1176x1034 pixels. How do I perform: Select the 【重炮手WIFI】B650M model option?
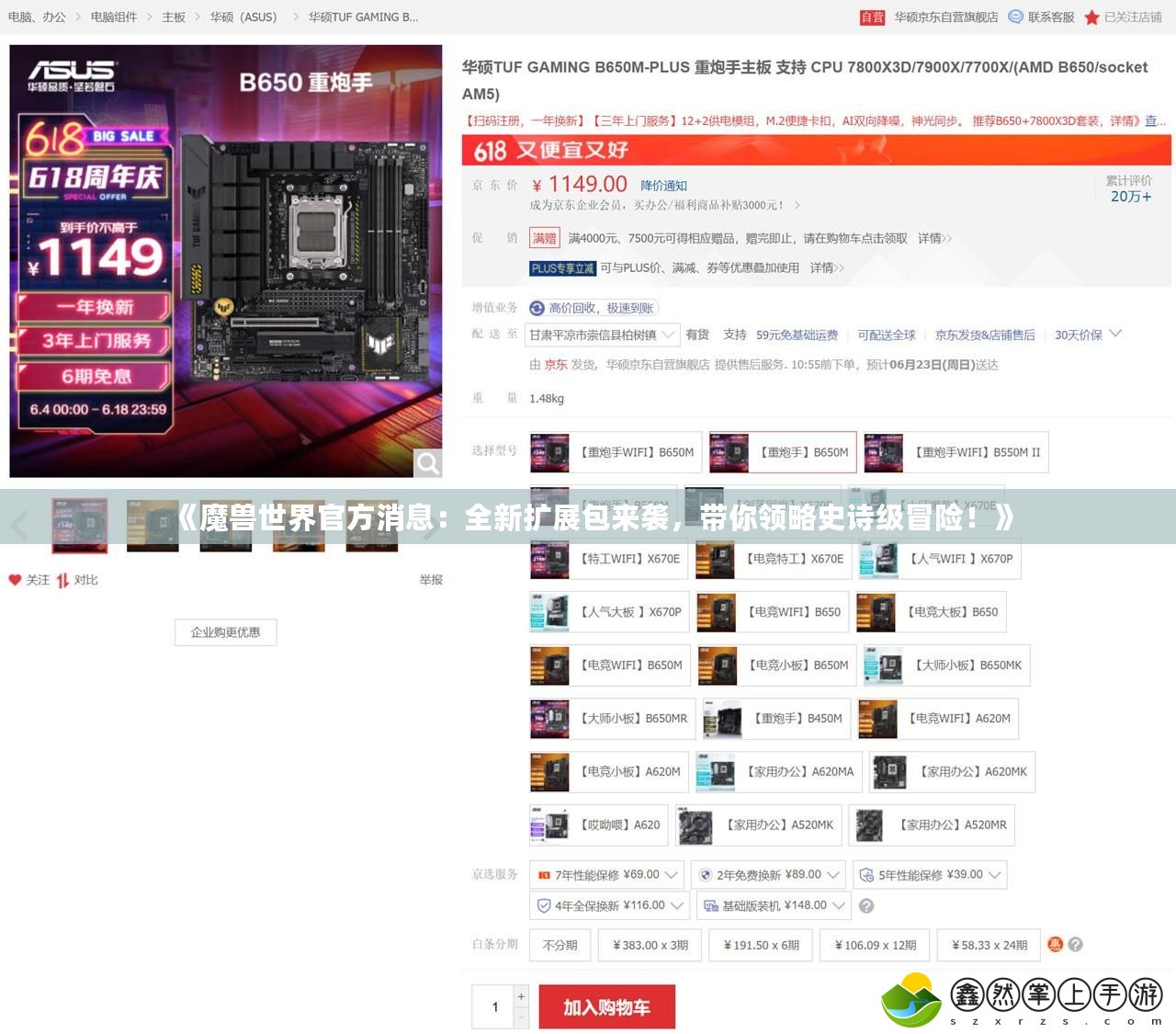[616, 452]
